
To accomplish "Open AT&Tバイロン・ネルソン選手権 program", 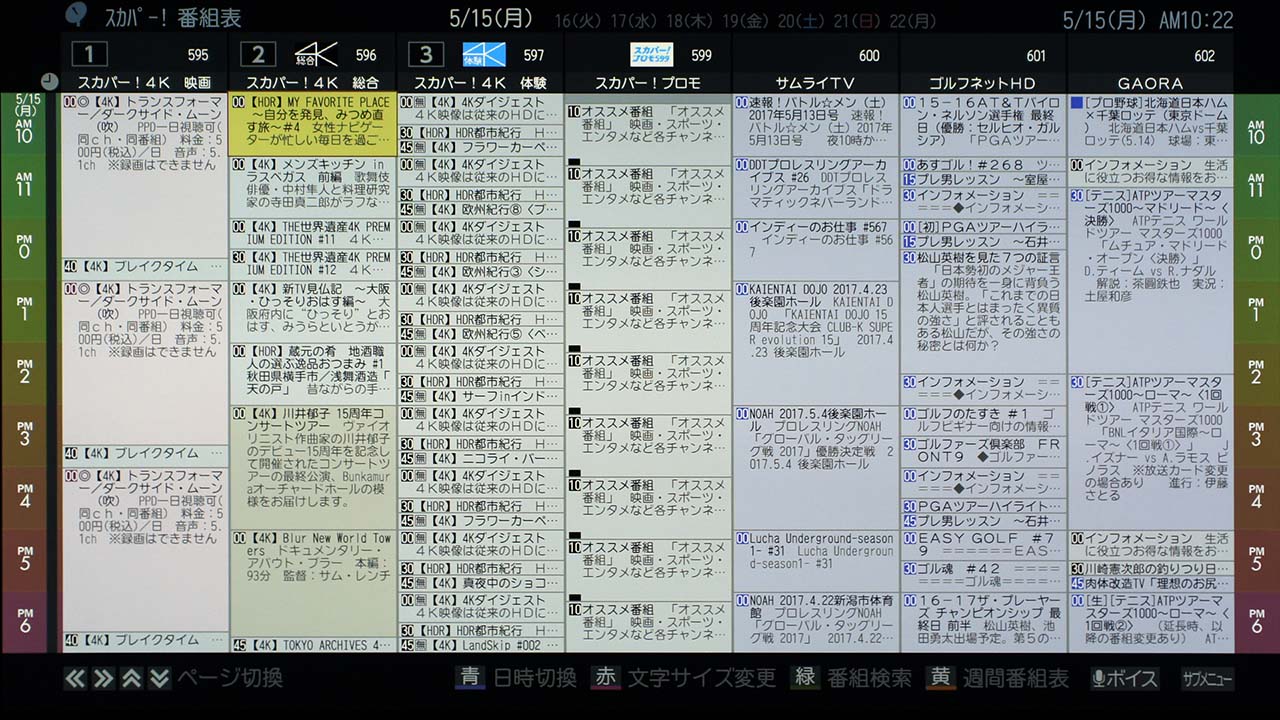I will [983, 125].
